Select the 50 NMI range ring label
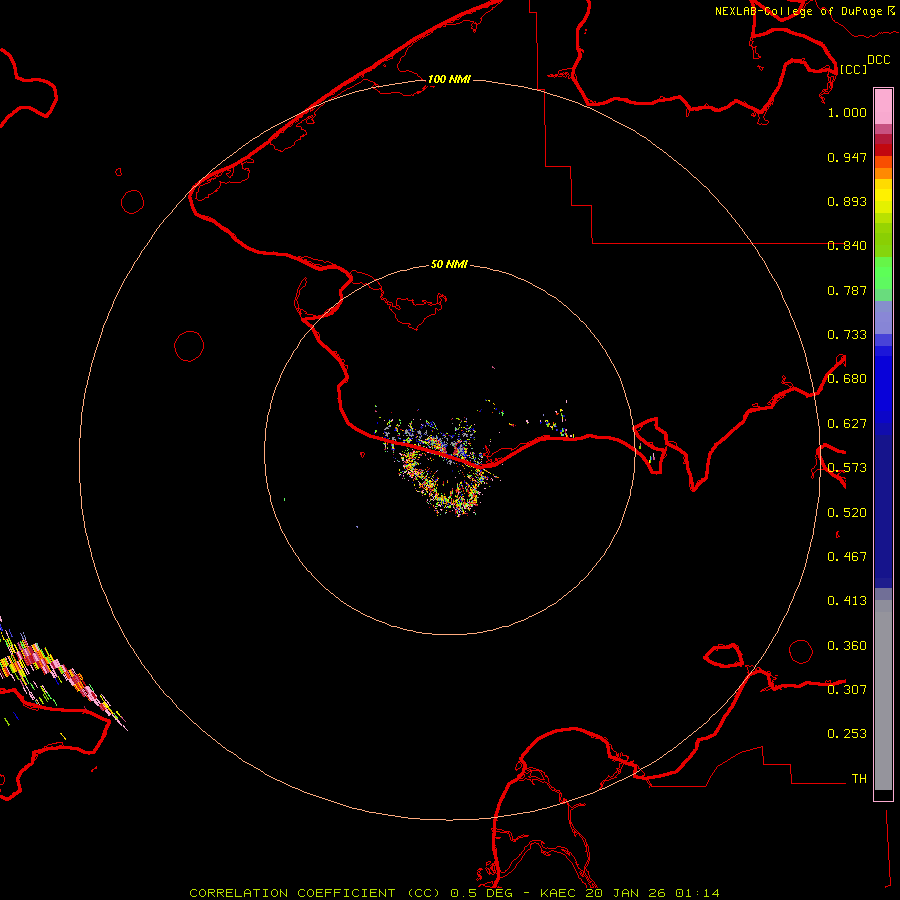Viewport: 900px width, 900px height. point(449,265)
